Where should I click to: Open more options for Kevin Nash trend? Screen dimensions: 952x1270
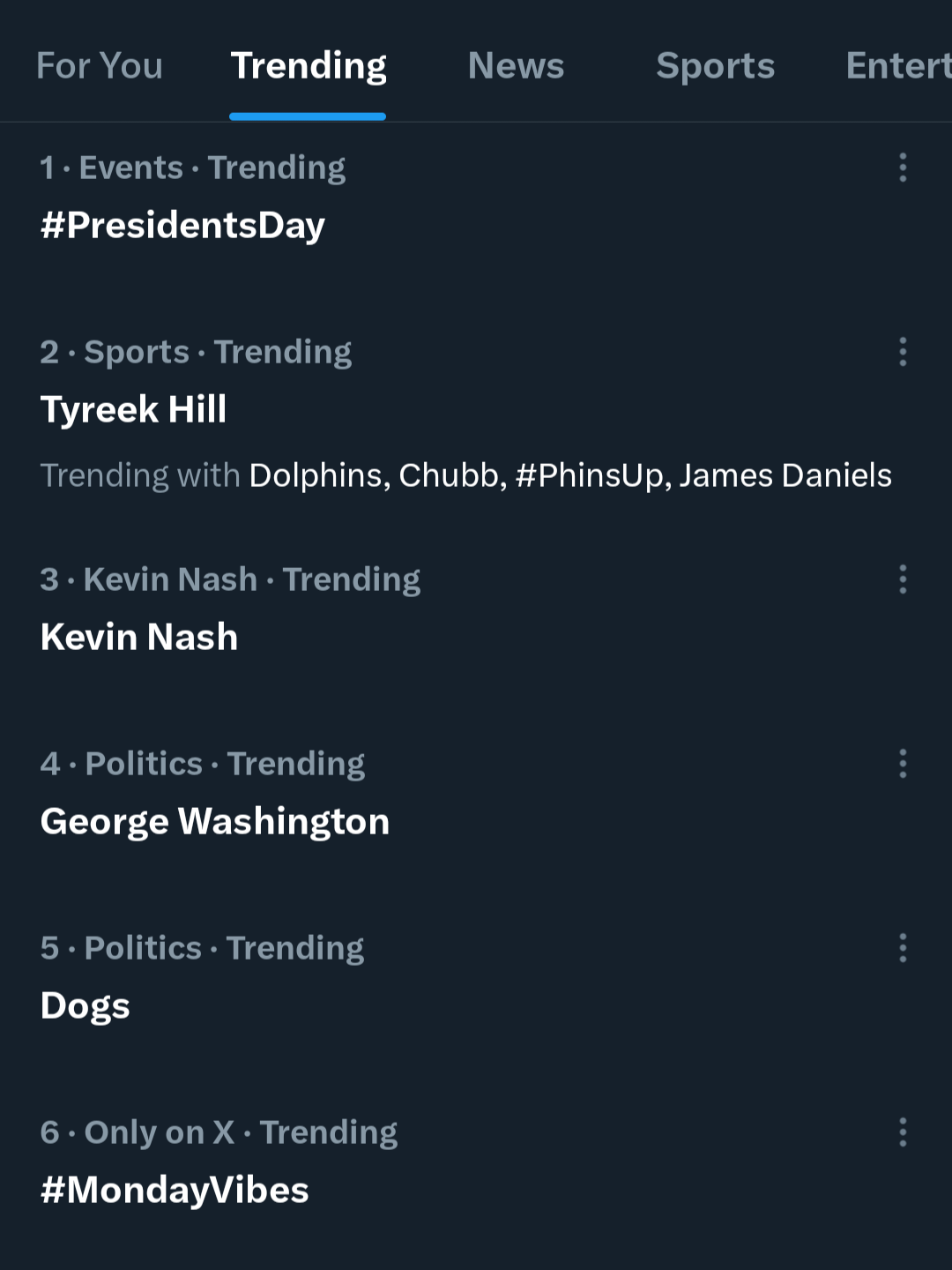coord(903,579)
